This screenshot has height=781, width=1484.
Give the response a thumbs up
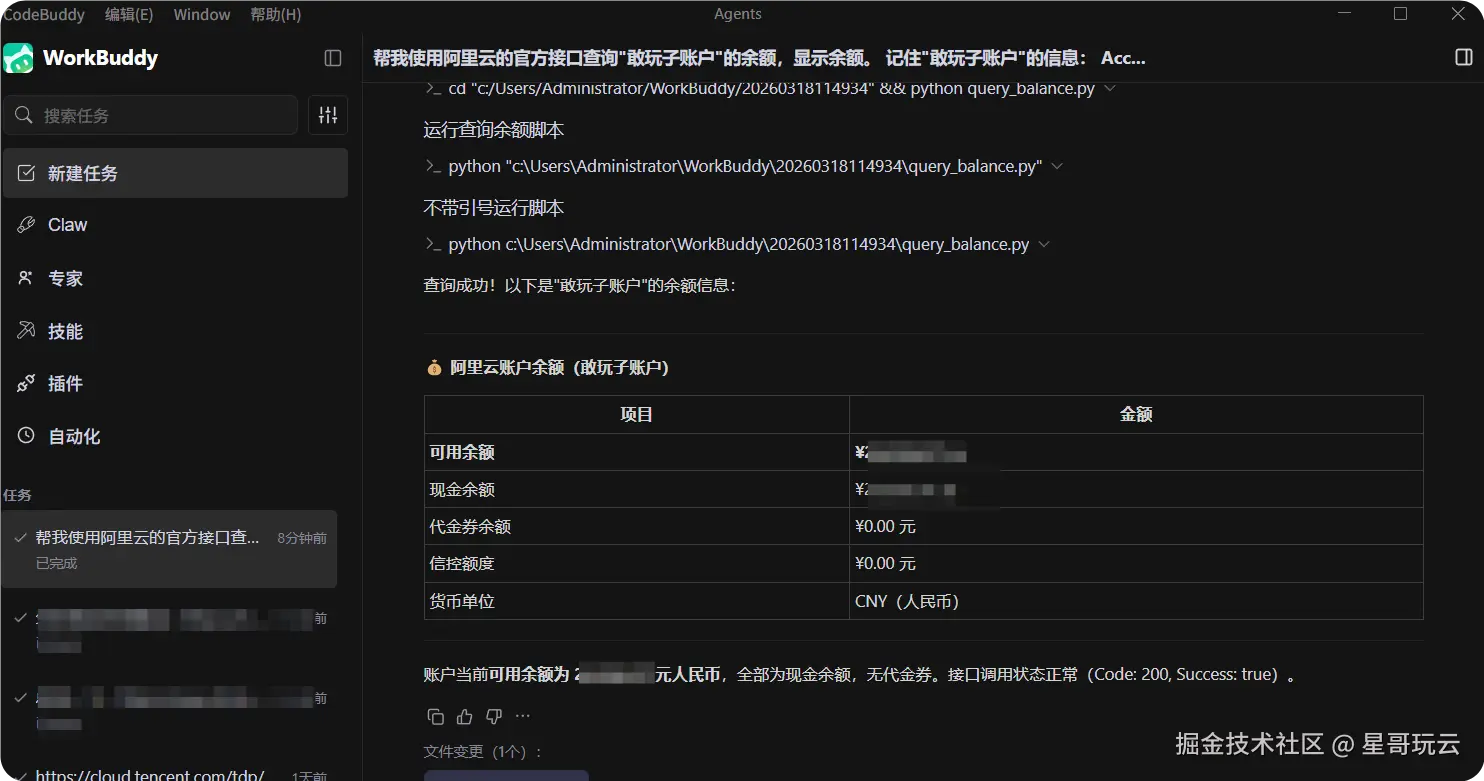tap(464, 716)
